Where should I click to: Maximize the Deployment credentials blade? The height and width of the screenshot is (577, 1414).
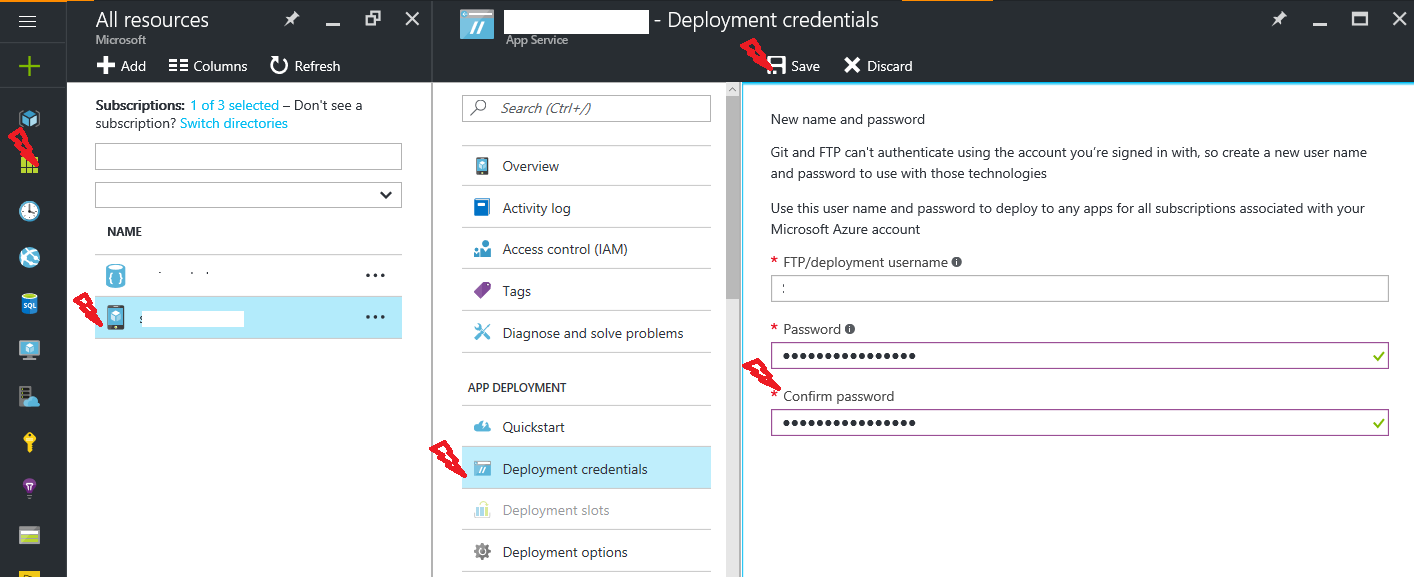[x=1359, y=19]
